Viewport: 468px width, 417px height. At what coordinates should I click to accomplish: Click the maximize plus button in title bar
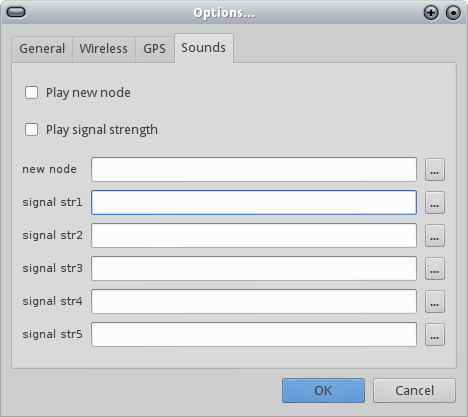point(431,13)
